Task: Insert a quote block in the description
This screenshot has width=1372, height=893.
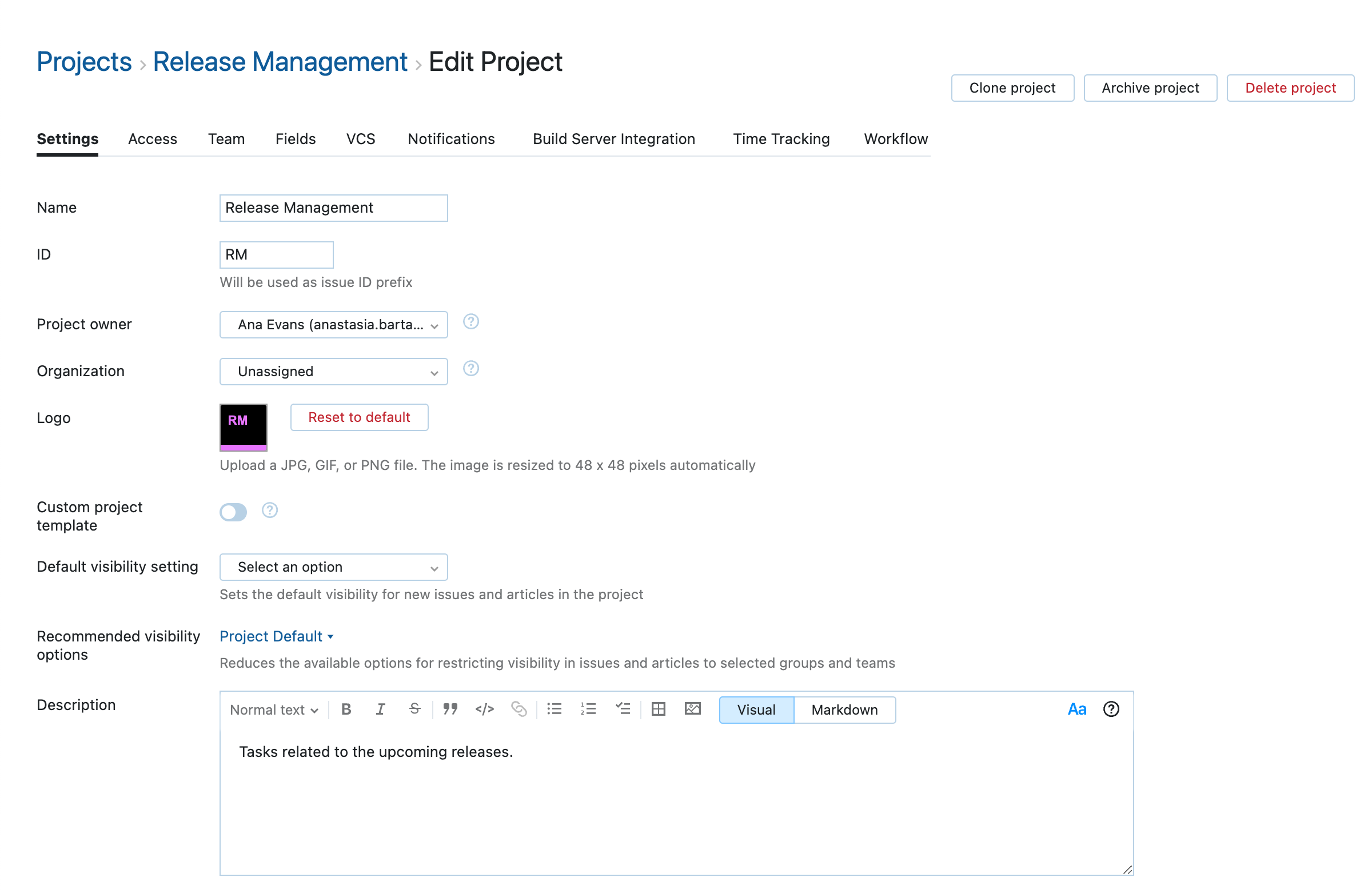Action: (450, 709)
